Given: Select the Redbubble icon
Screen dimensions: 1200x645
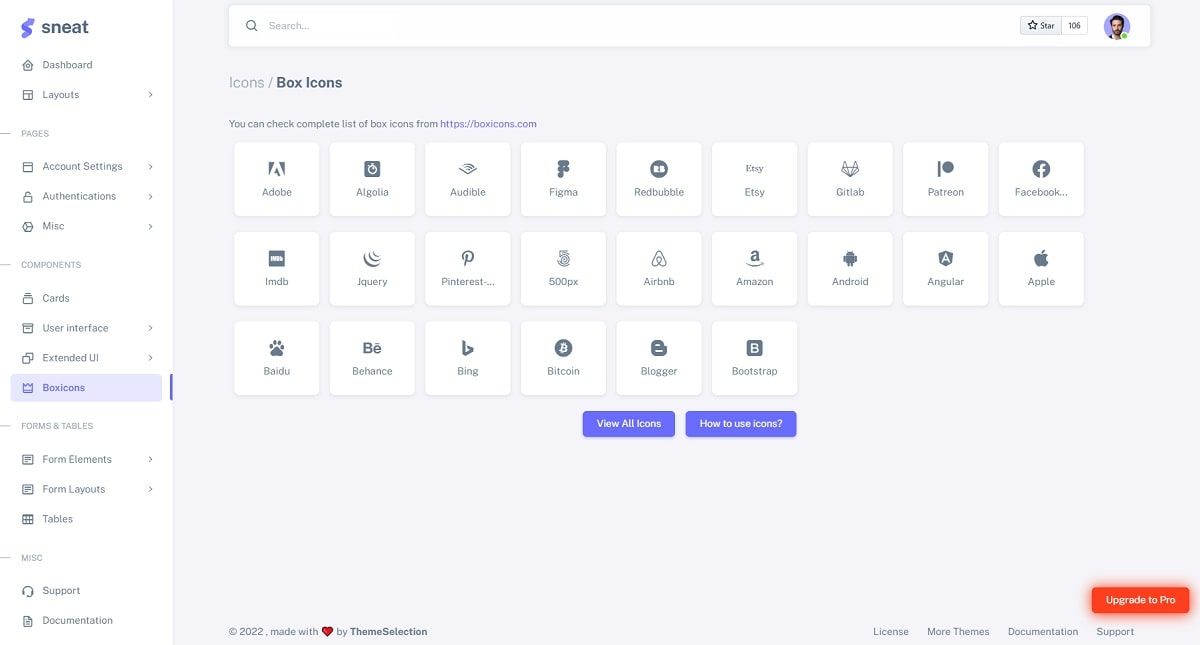Looking at the screenshot, I should [x=658, y=177].
